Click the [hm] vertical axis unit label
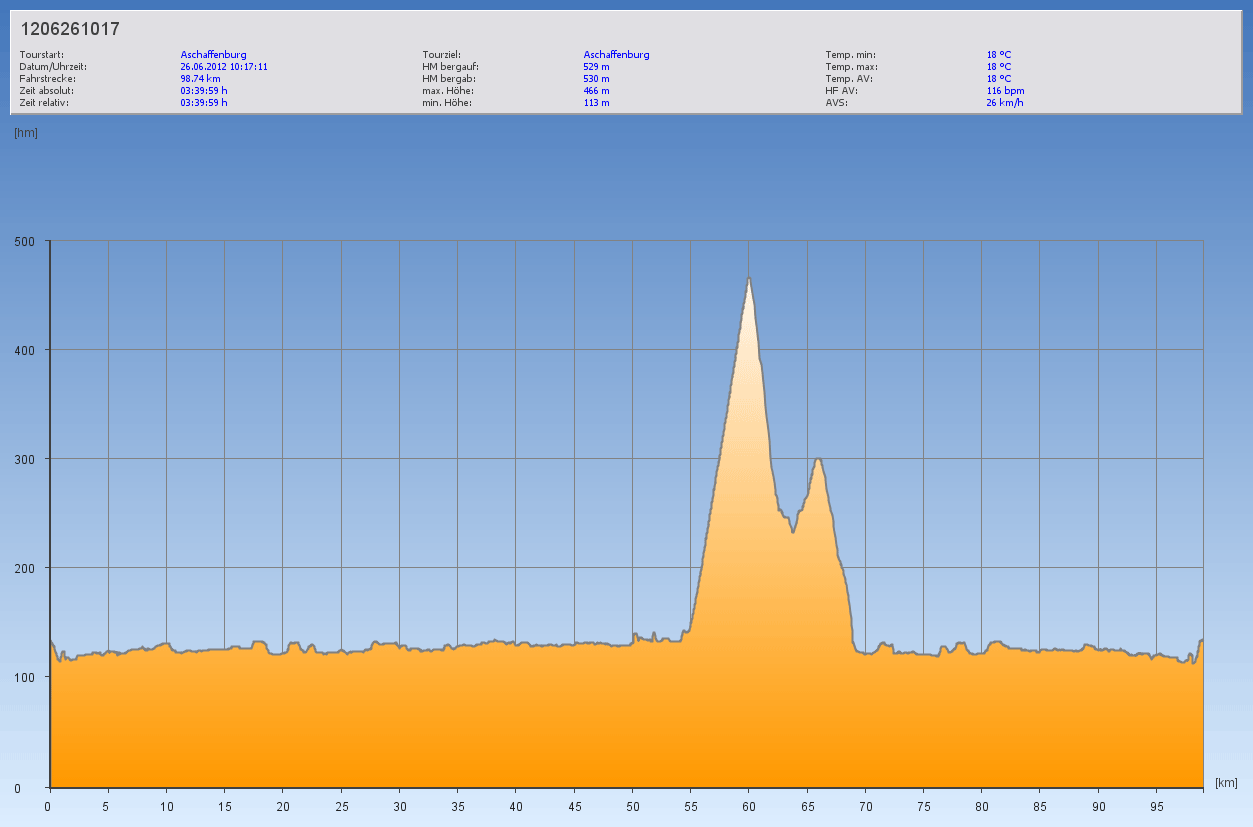This screenshot has width=1253, height=827. (x=26, y=132)
